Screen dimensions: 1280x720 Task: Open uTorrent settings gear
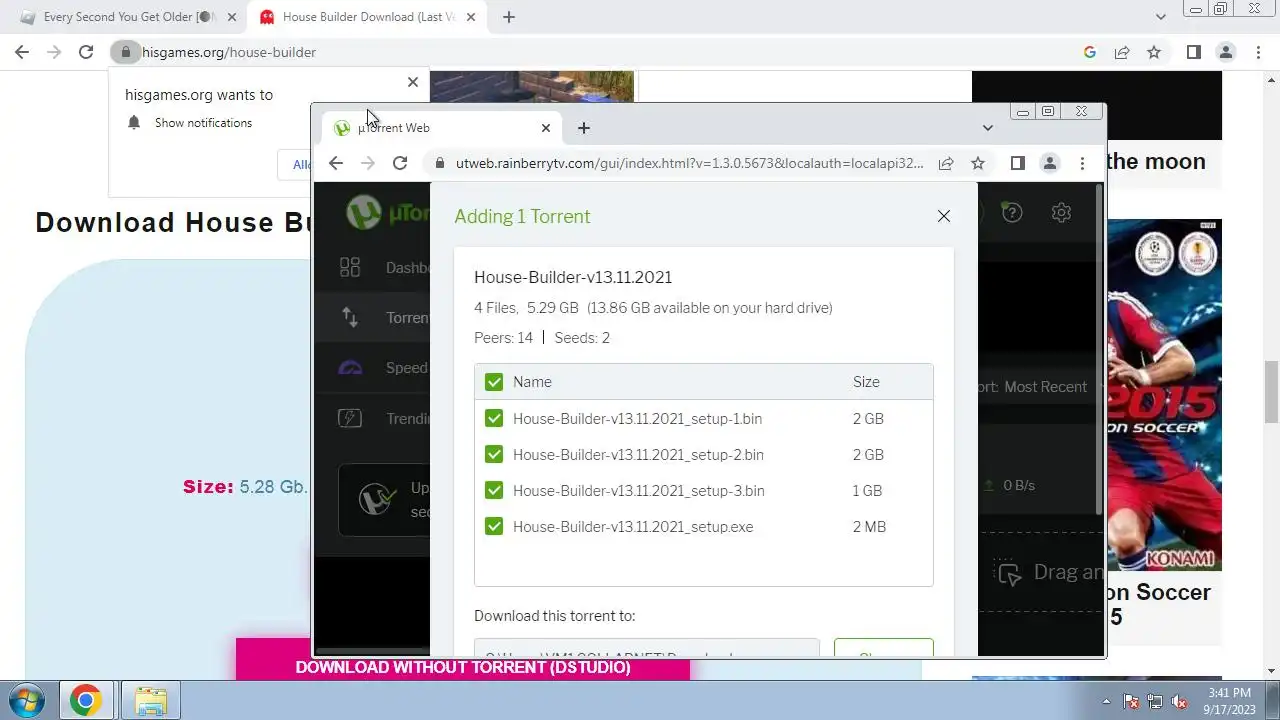(1061, 212)
